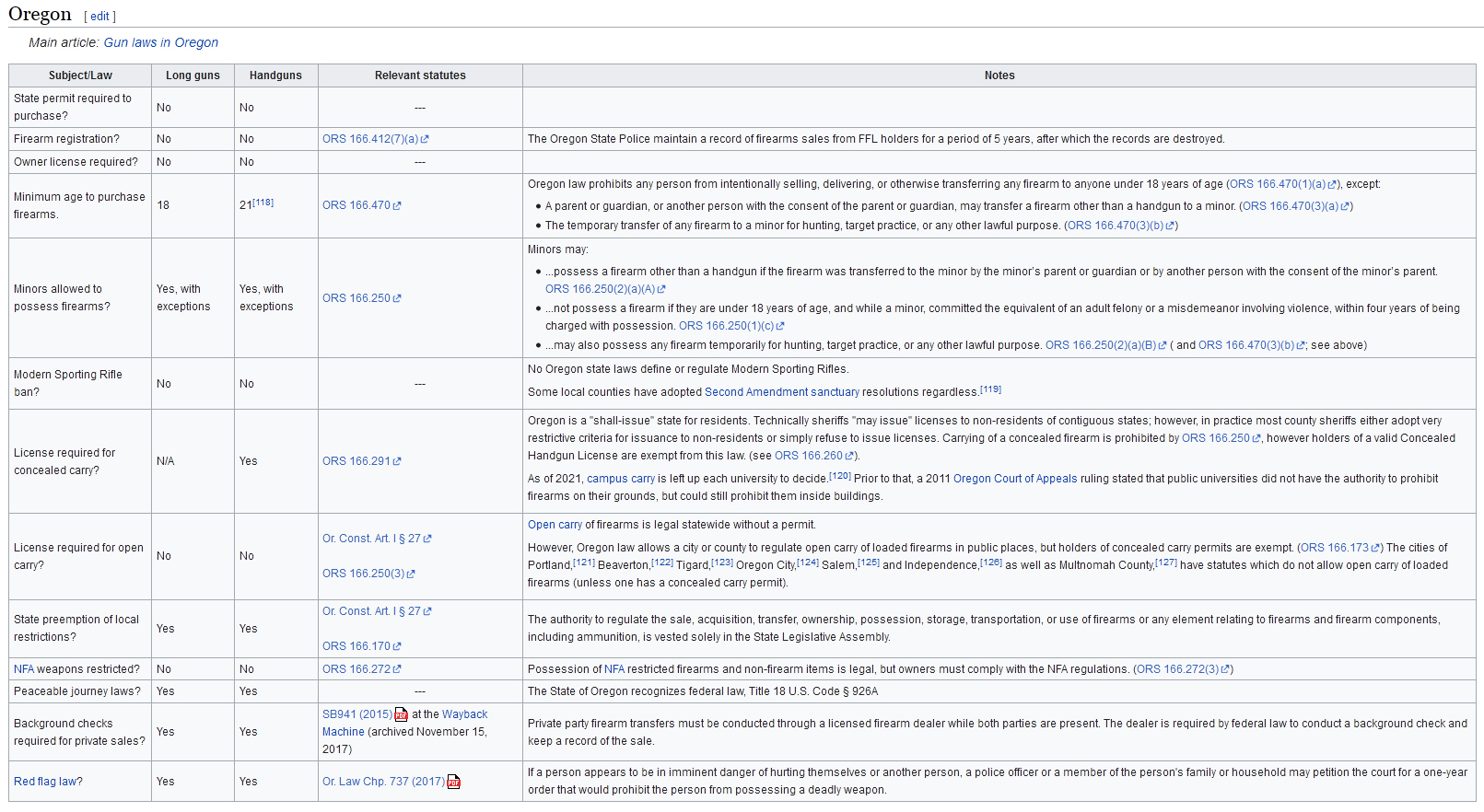1484x812 pixels.
Task: Select the 'State preemption of local restrictions?' cell
Action: (80, 628)
